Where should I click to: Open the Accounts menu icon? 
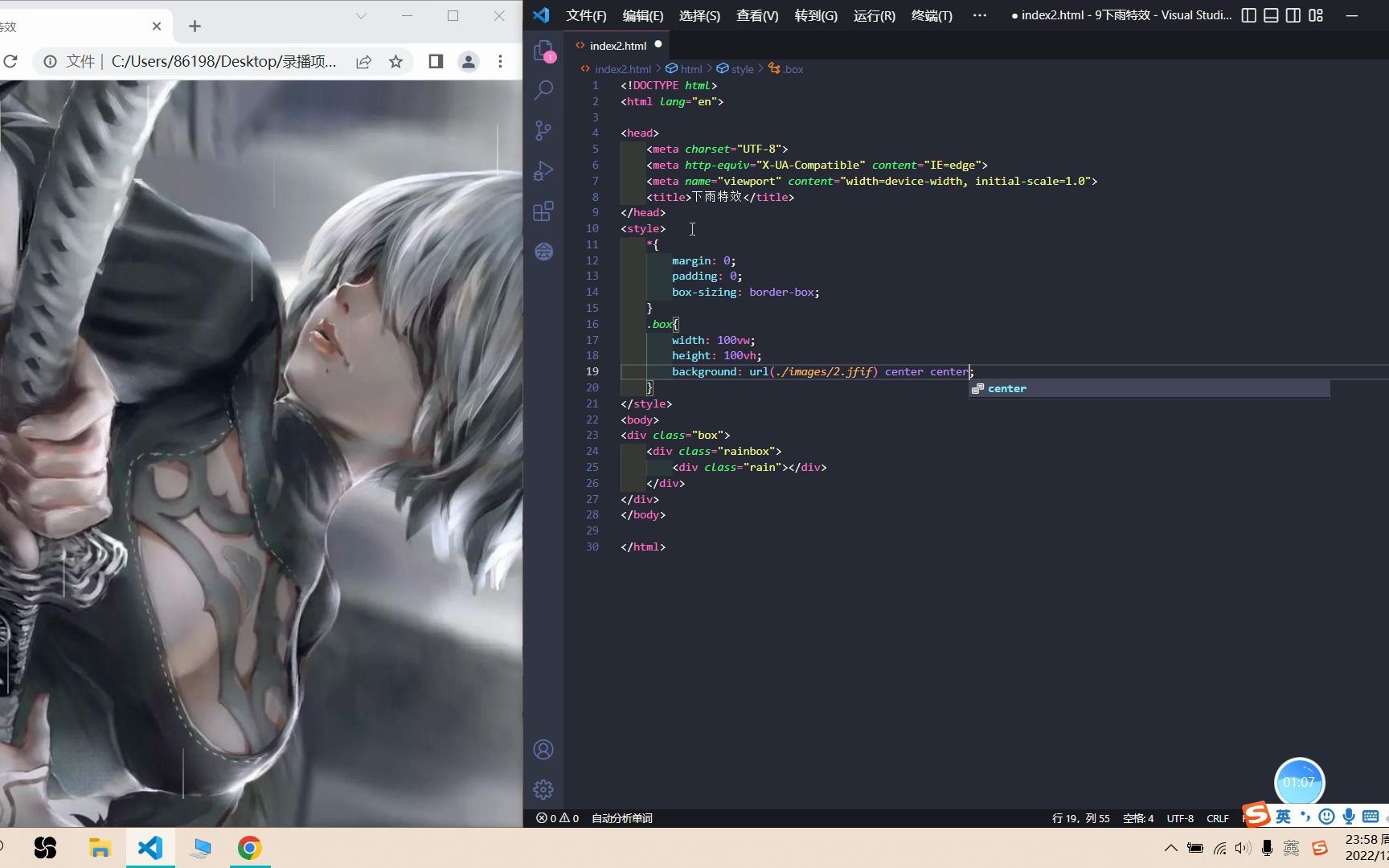tap(543, 750)
